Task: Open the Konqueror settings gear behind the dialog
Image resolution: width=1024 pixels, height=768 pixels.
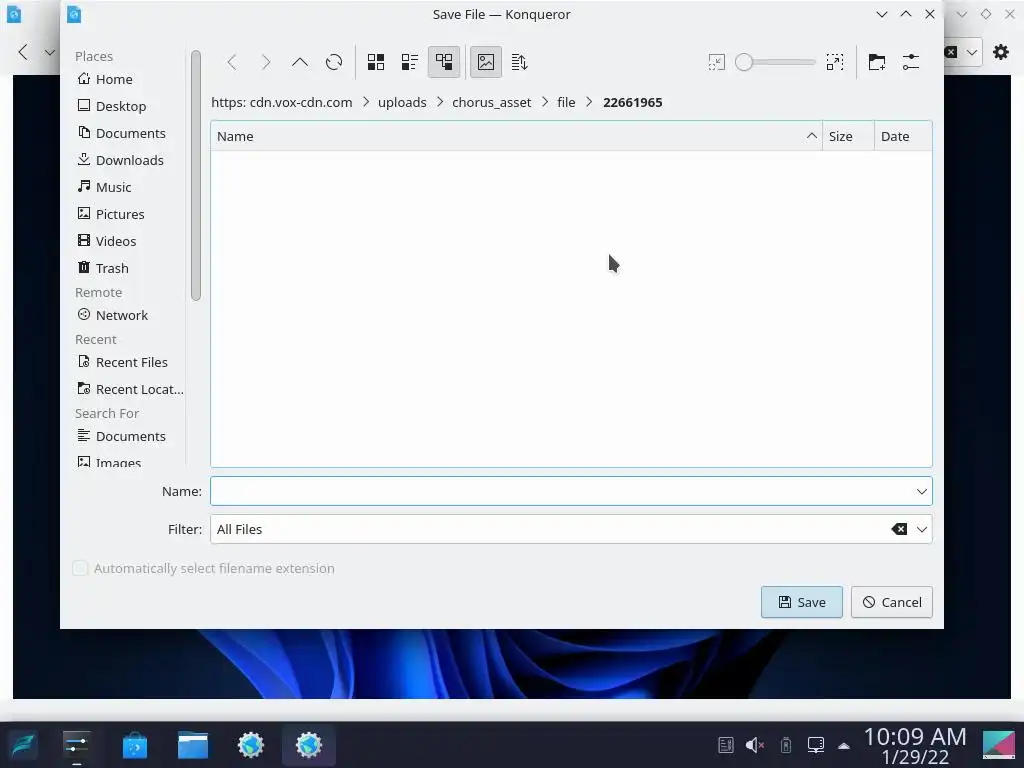Action: (1000, 52)
